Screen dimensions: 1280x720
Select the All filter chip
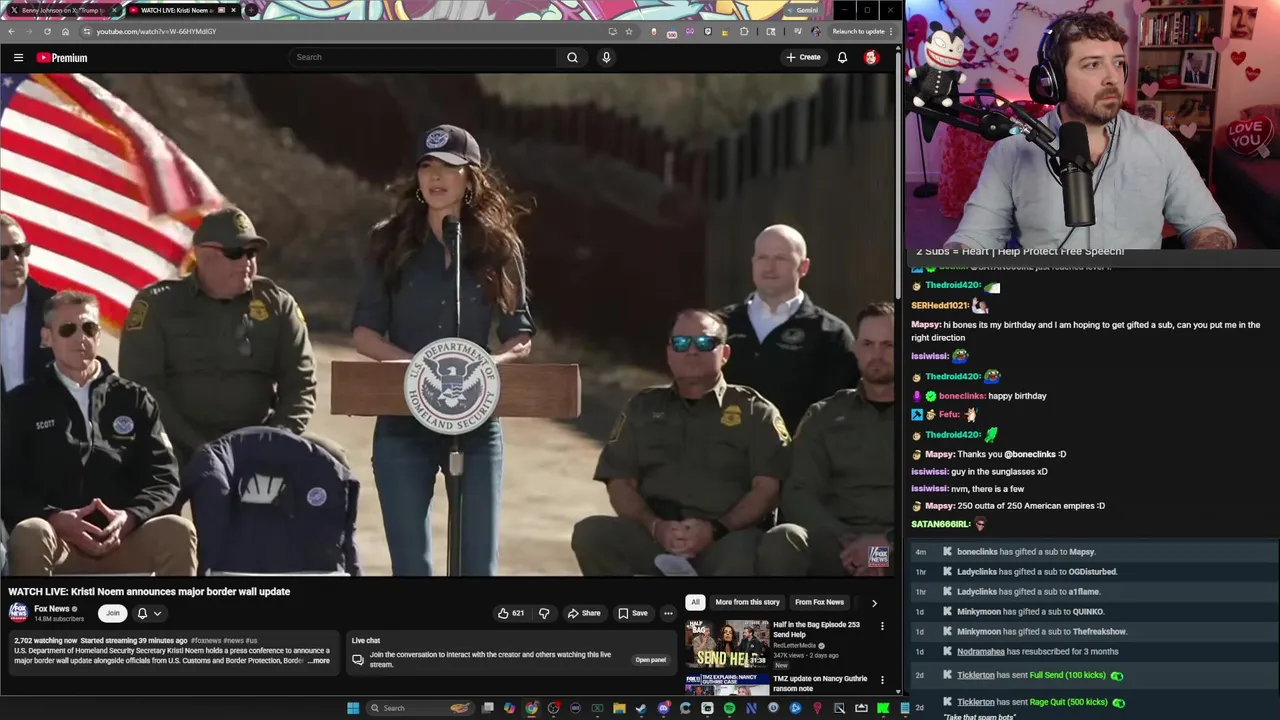[695, 602]
